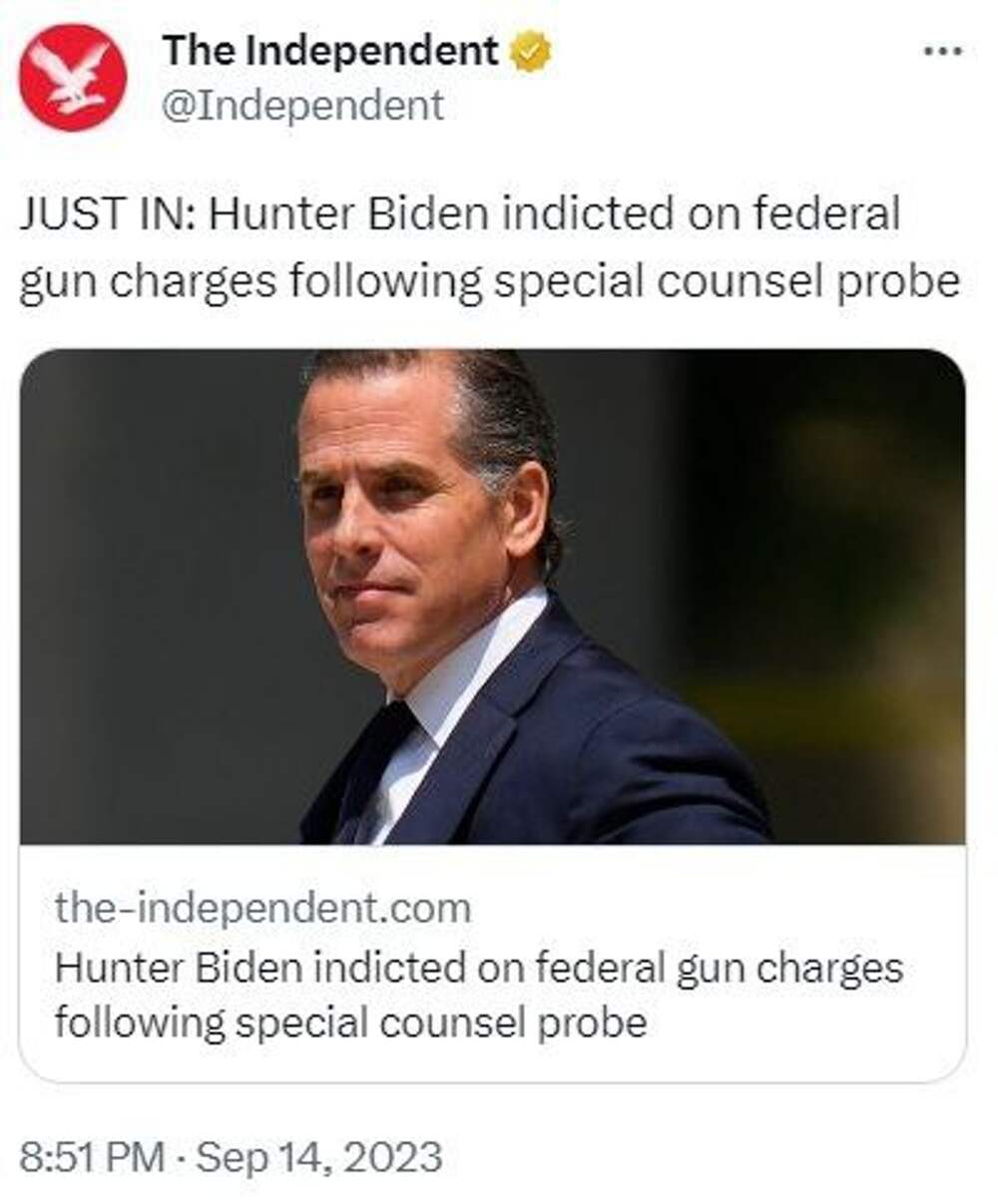Click 'special counsel probe' in tweet body

point(724,283)
